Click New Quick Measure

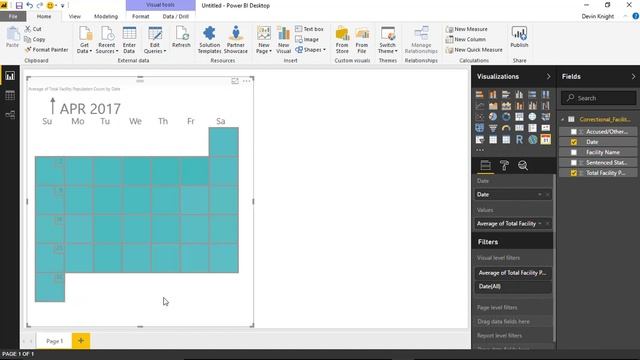(x=474, y=50)
